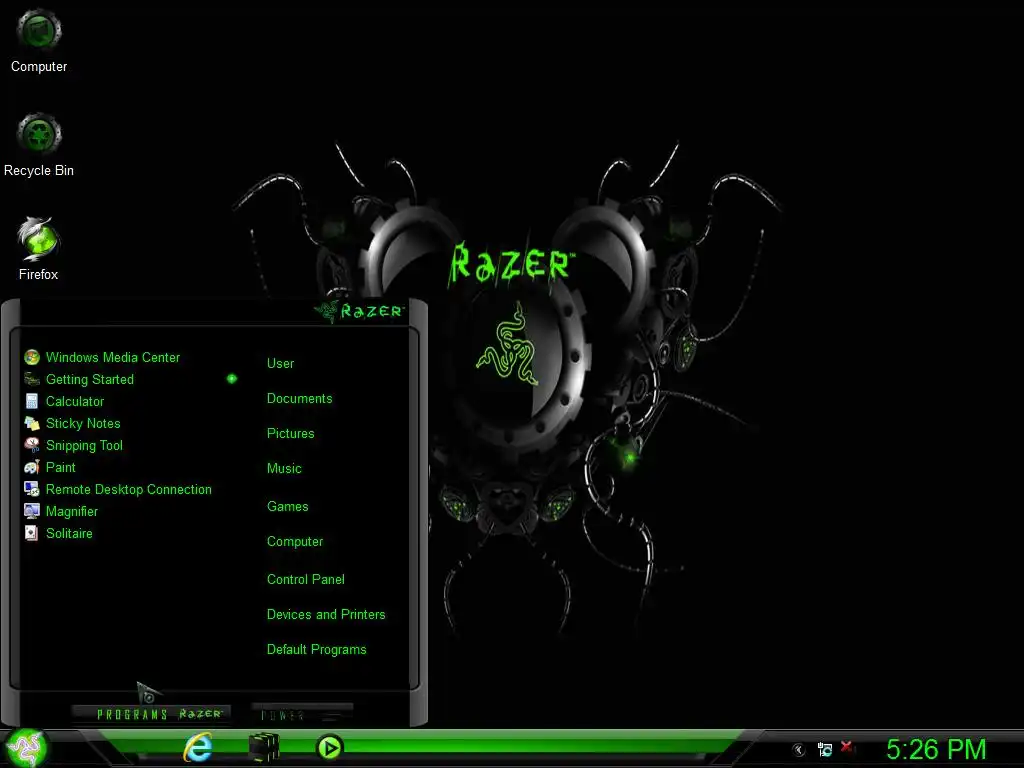Open Remote Desktop Connection entry
The width and height of the screenshot is (1024, 768).
point(131,489)
